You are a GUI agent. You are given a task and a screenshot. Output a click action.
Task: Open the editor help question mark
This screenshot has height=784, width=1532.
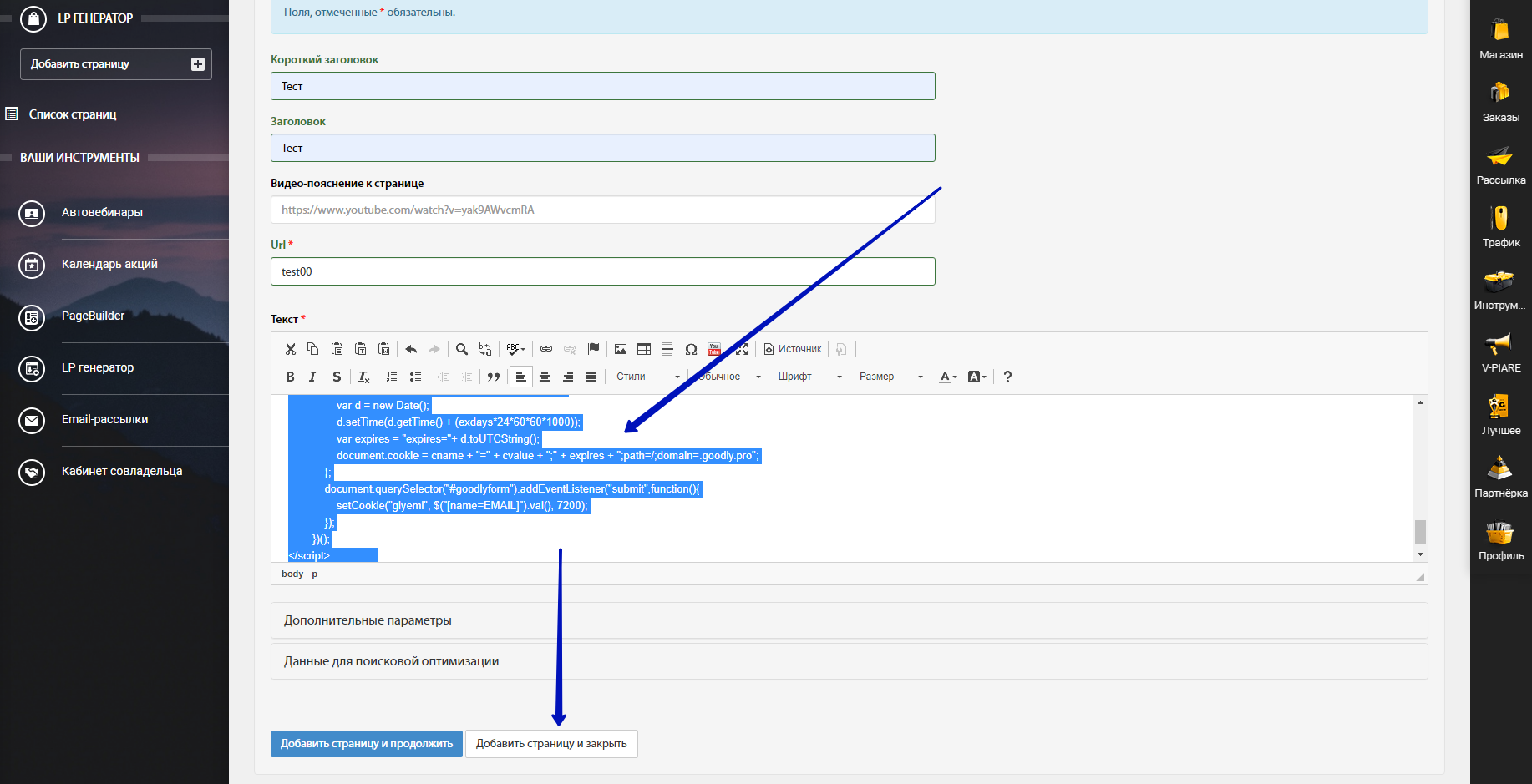point(1007,377)
